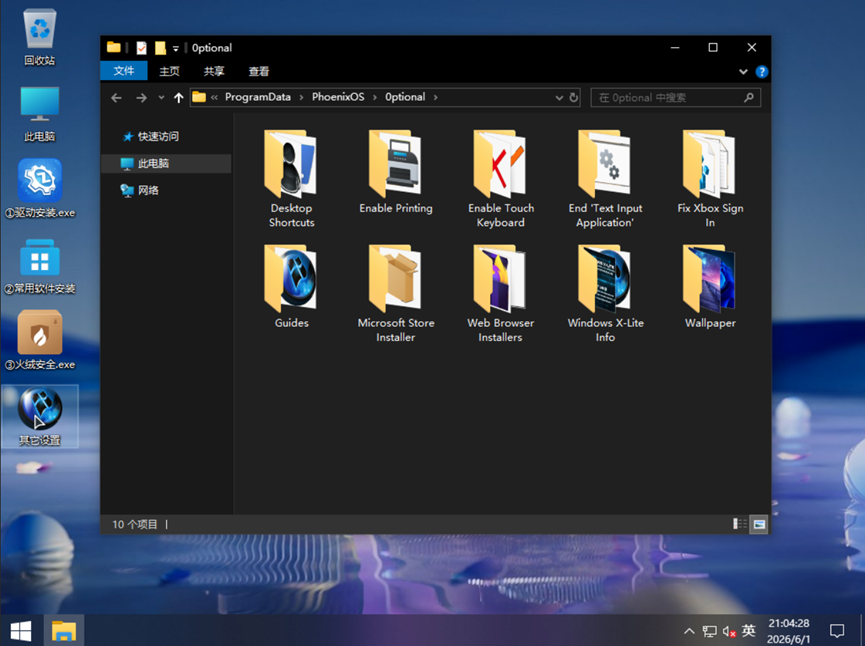Open the Windows Start menu
865x646 pixels.
click(20, 631)
